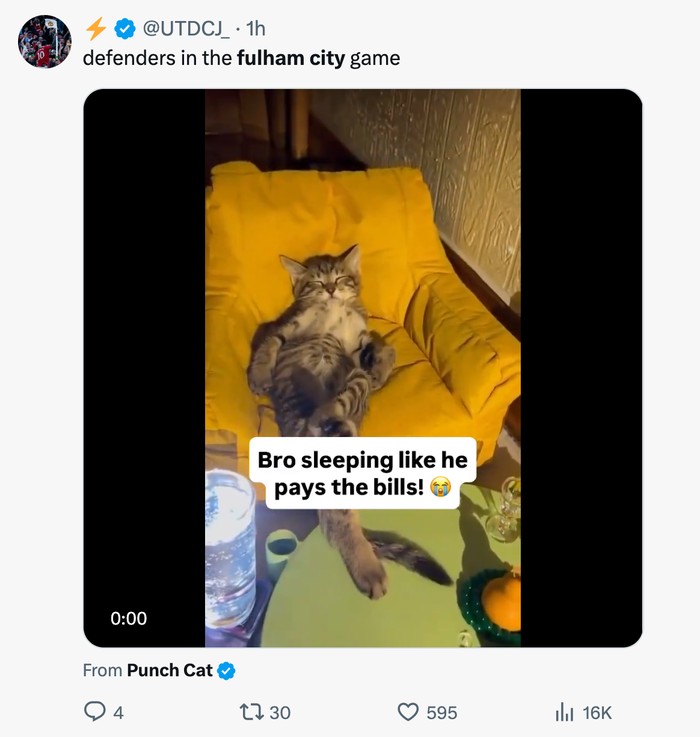Screen dimensions: 700x737
Task: Open the poster's profile avatar
Action: tap(45, 41)
